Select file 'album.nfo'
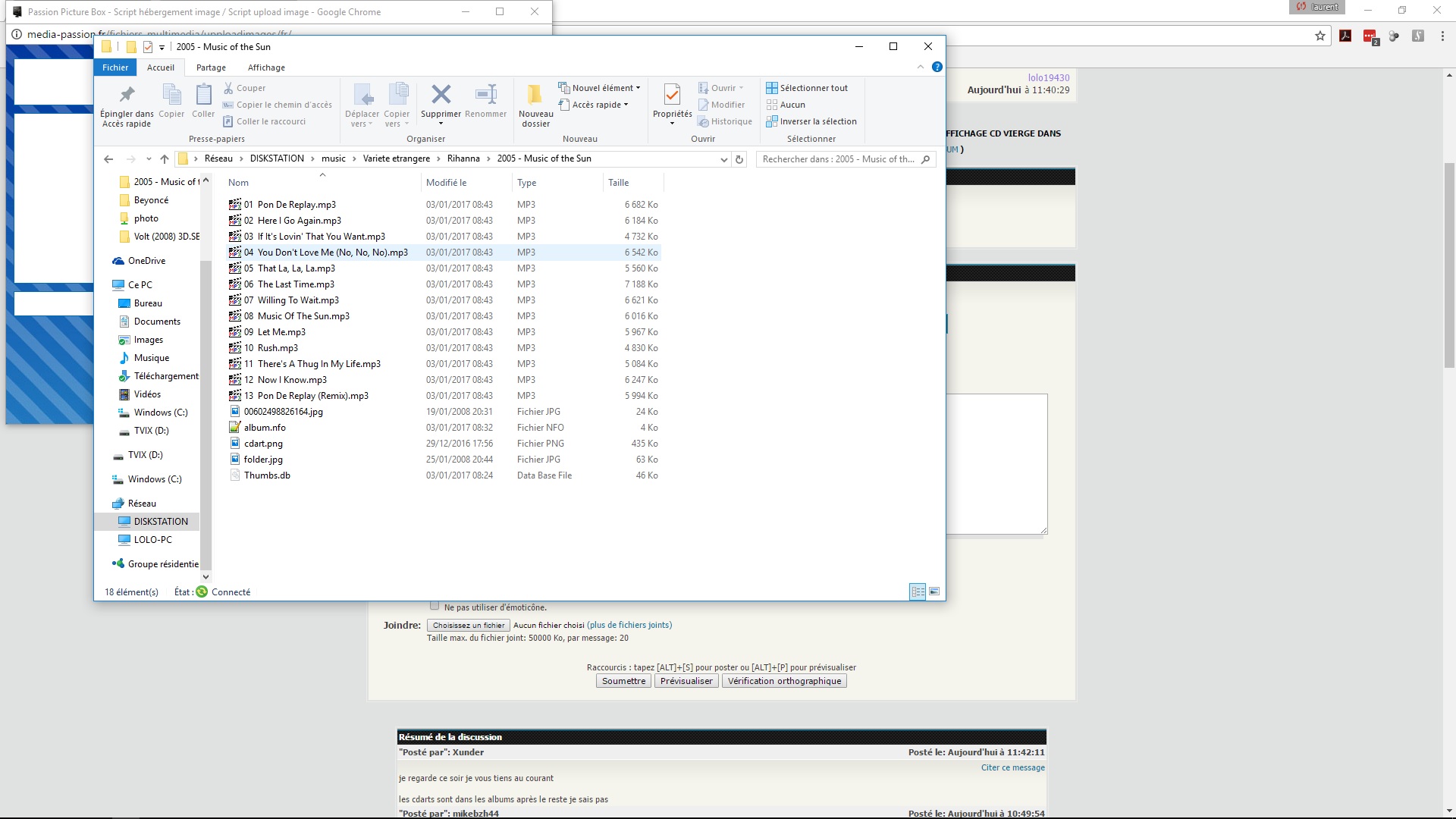The height and width of the screenshot is (819, 1456). click(x=265, y=428)
